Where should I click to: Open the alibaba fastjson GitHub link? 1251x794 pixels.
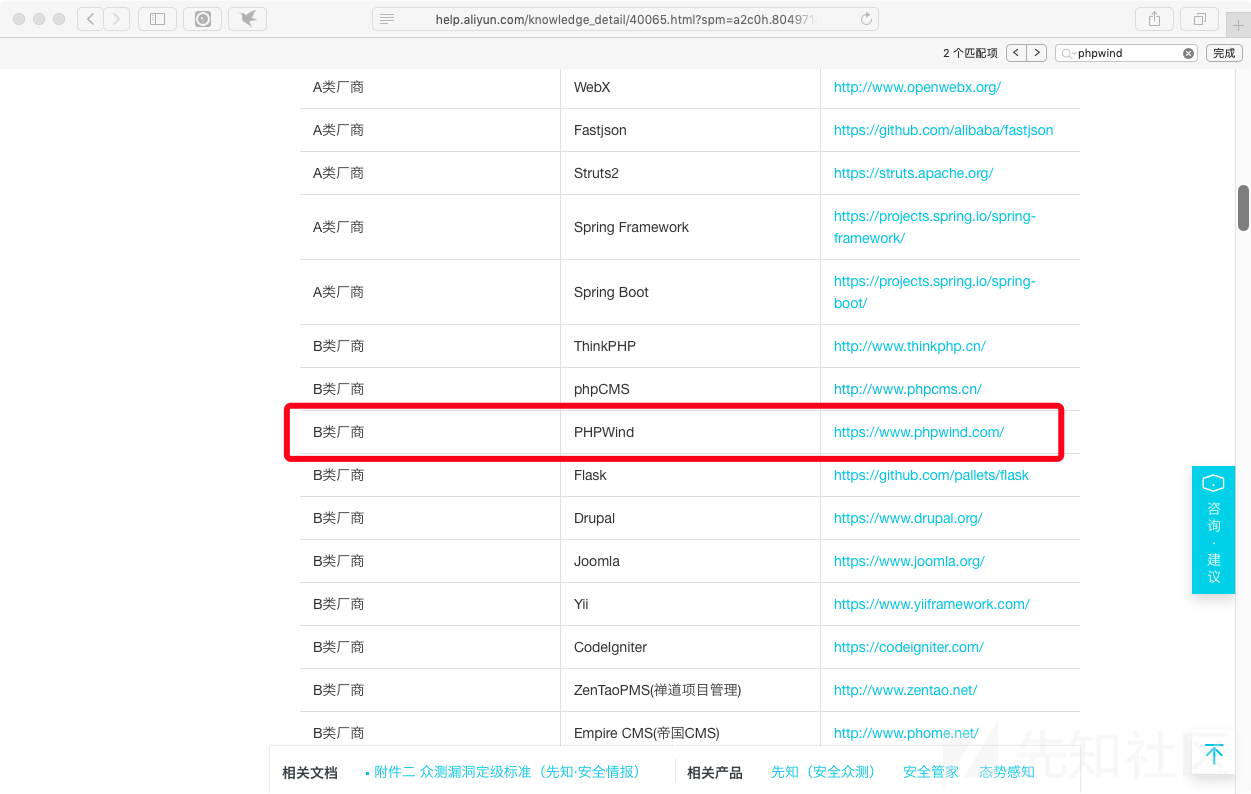click(943, 130)
